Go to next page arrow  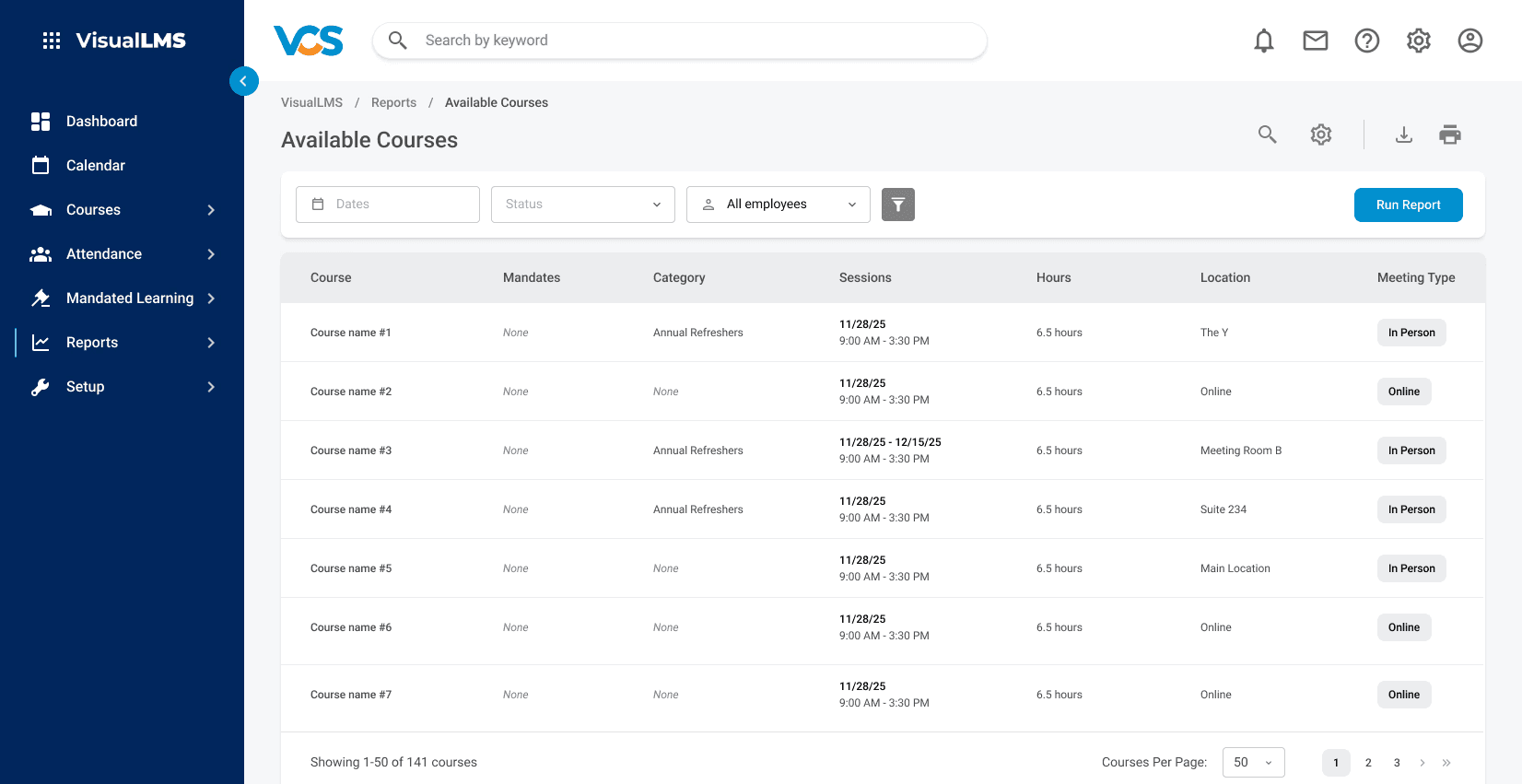[1422, 763]
